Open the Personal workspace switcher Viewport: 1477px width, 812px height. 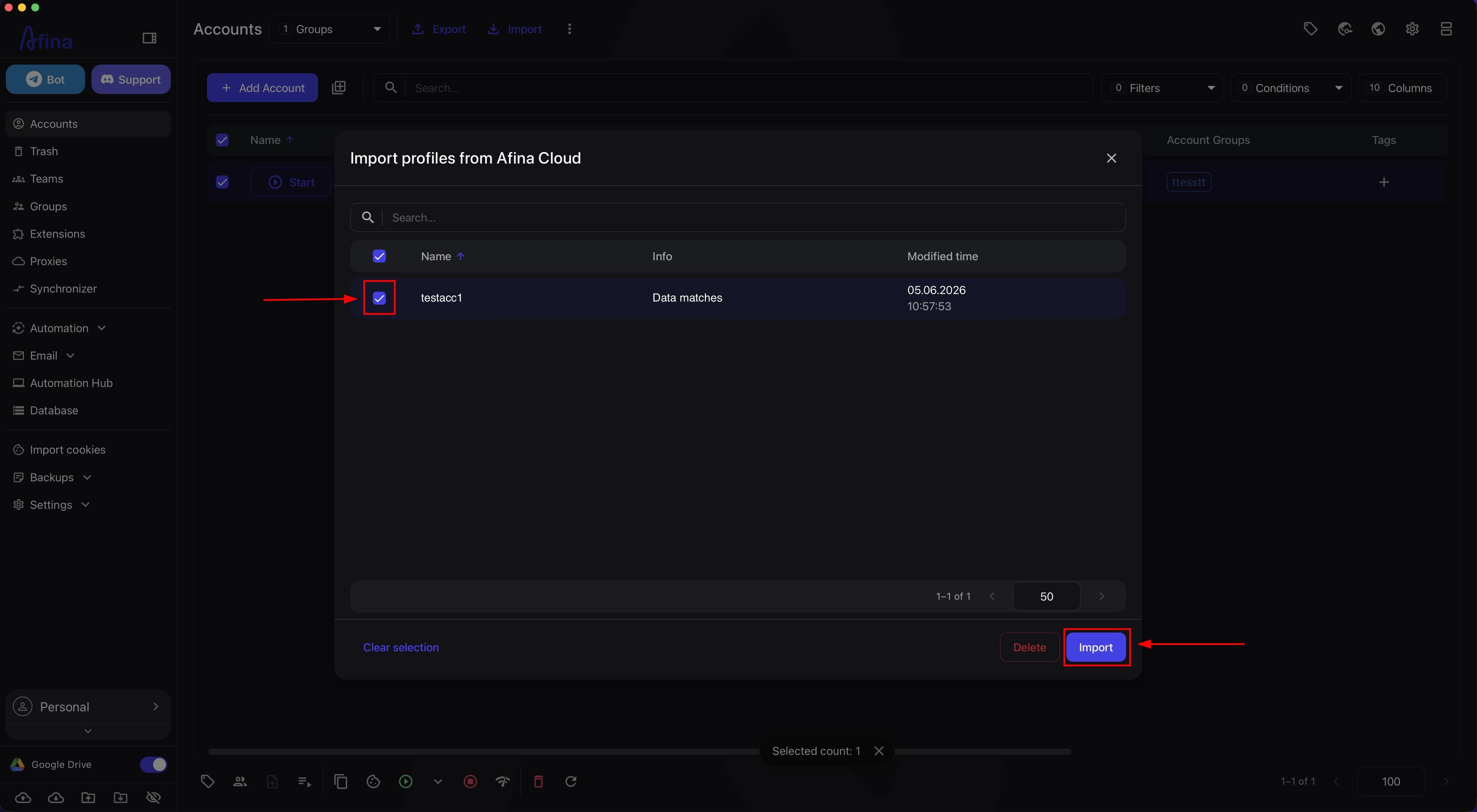coord(88,707)
